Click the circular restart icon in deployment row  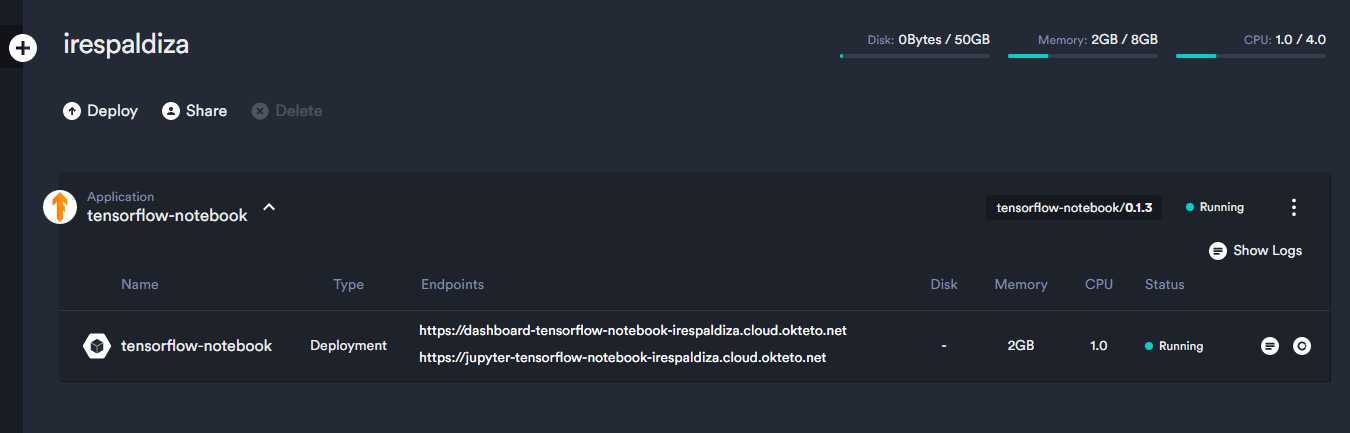1301,346
